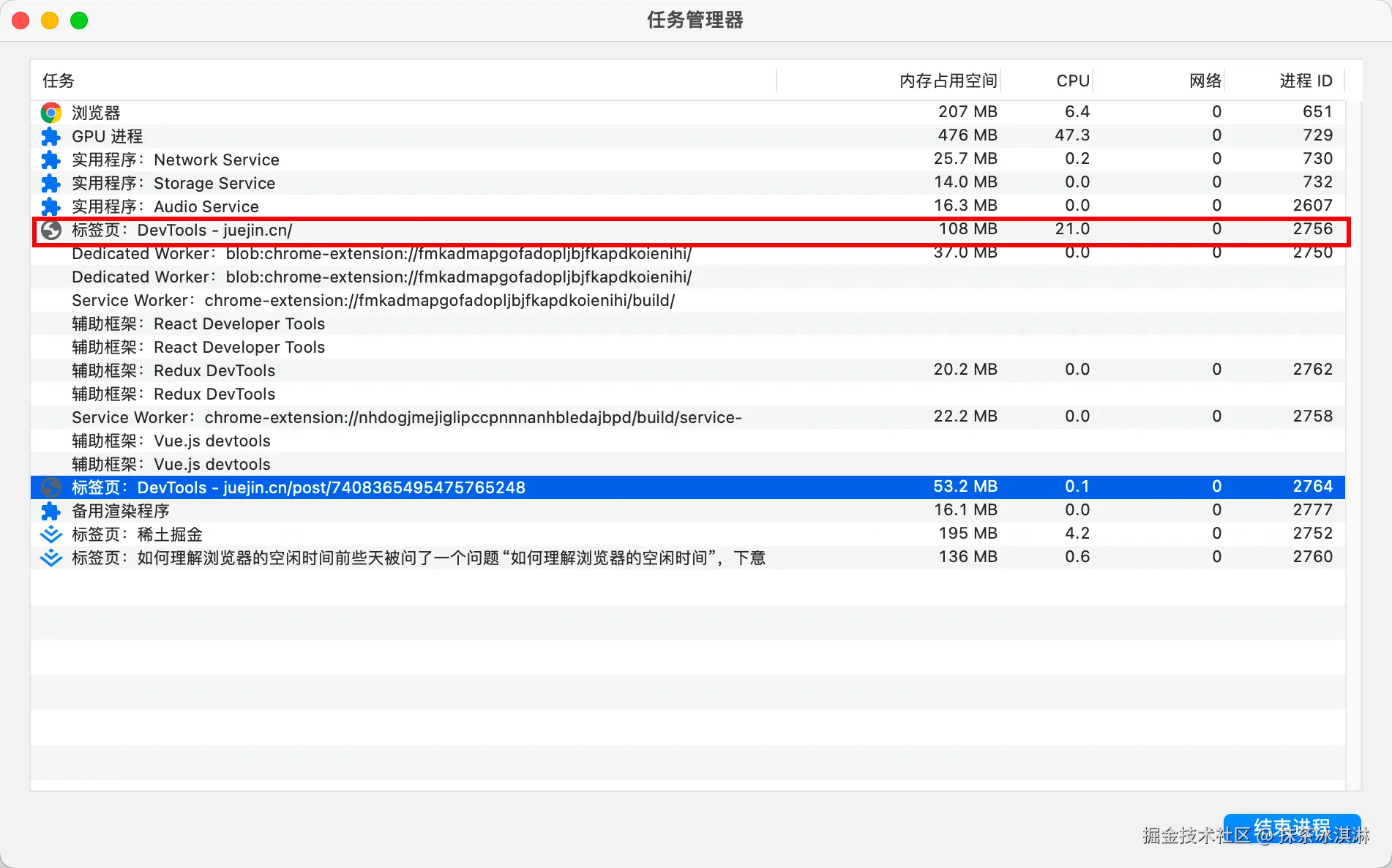Select the Audio Service puzzle icon
Image resolution: width=1392 pixels, height=868 pixels.
click(50, 206)
